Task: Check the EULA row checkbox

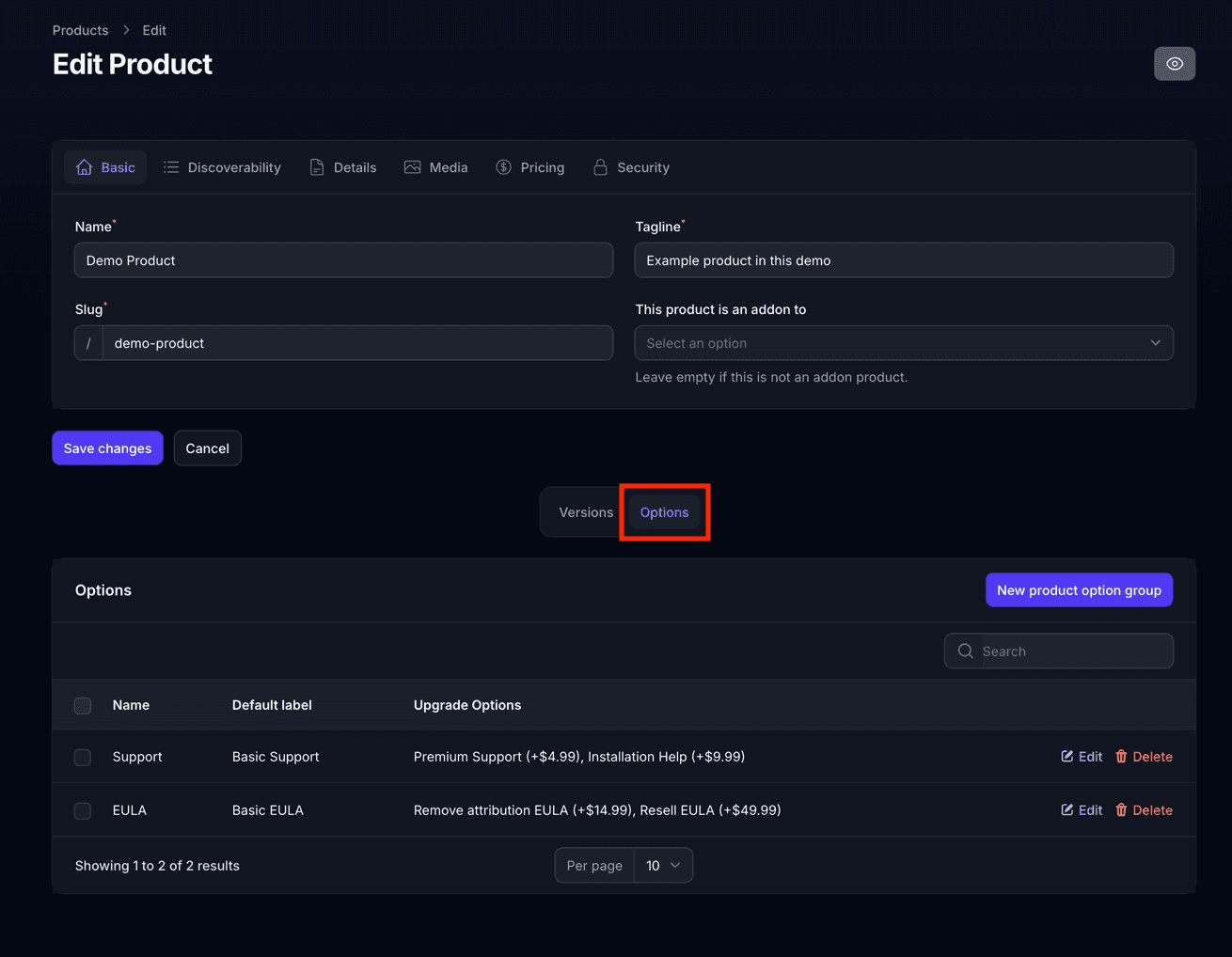Action: point(82,809)
